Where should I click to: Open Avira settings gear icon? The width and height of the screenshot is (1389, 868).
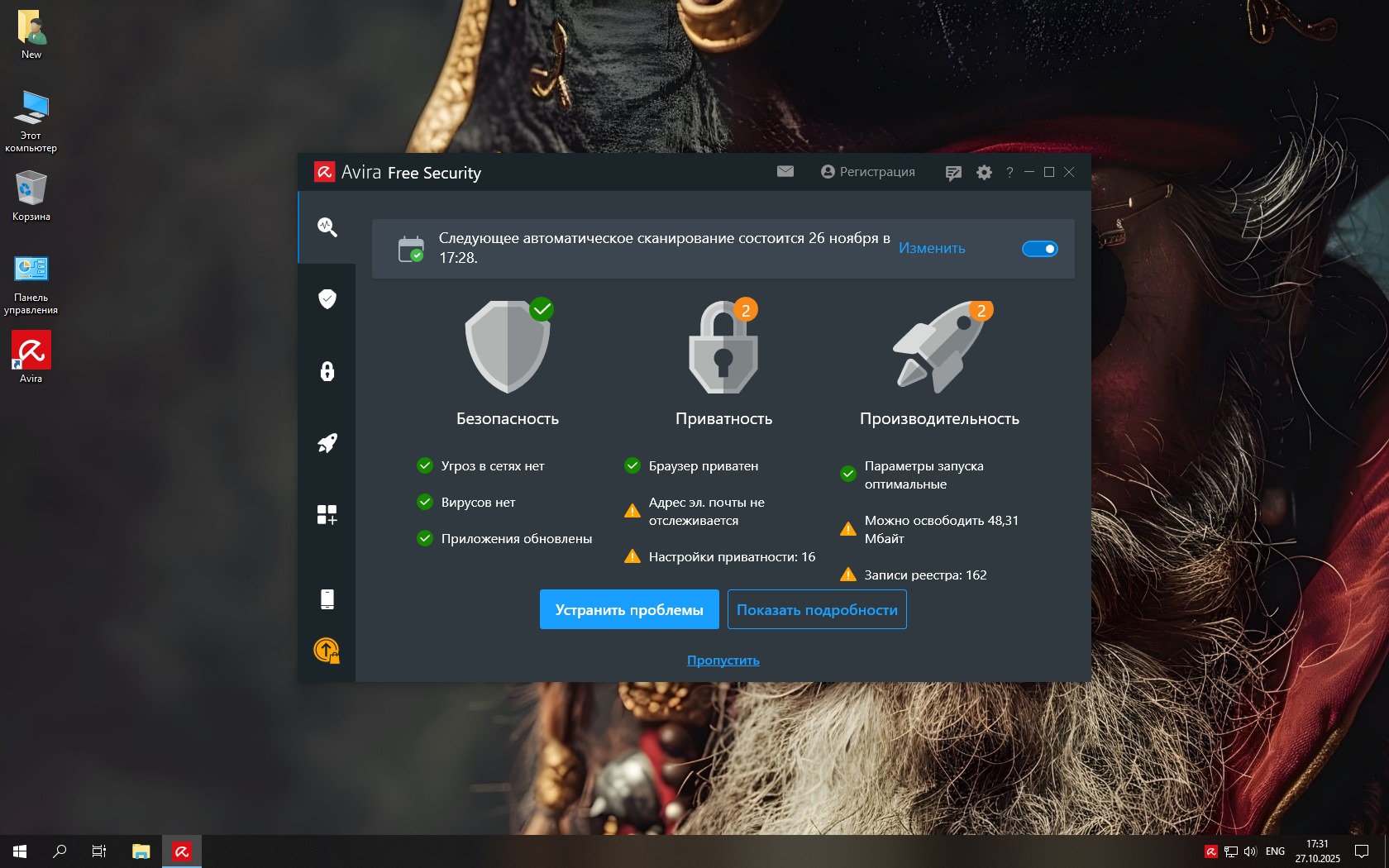pos(984,172)
